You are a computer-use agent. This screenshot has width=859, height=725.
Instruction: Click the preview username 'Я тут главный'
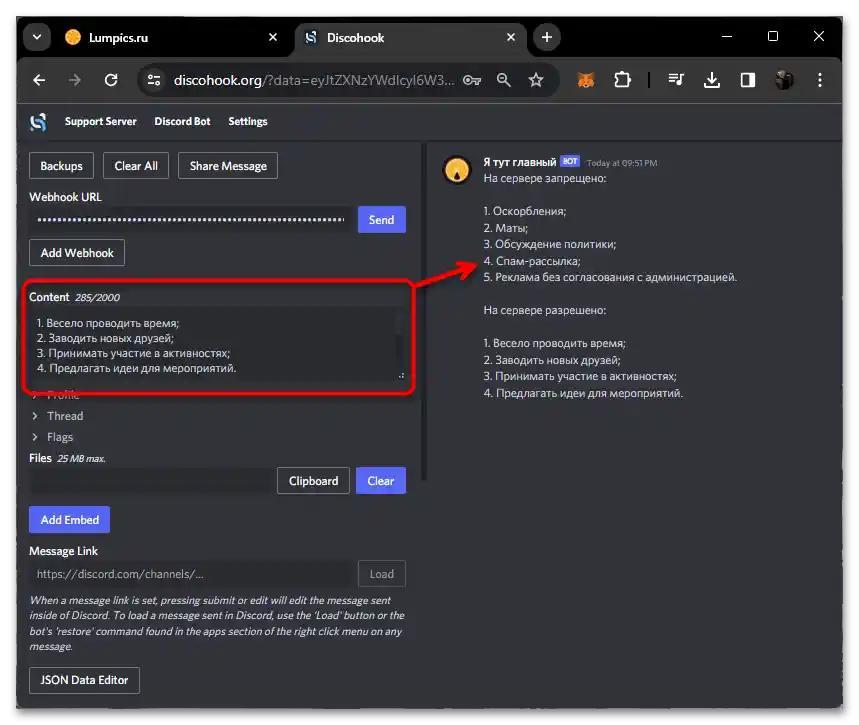click(x=519, y=162)
